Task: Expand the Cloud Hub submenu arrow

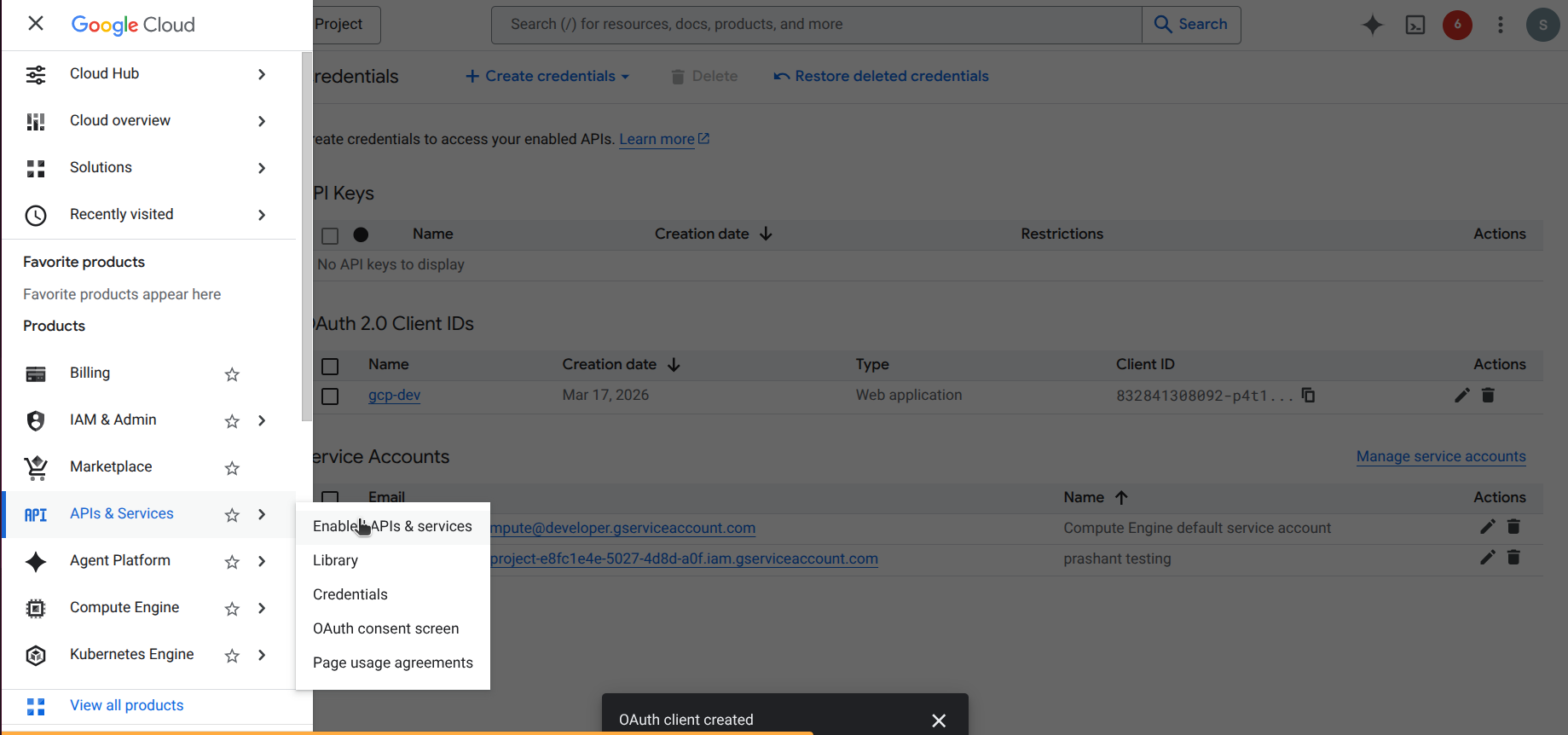Action: coord(262,74)
